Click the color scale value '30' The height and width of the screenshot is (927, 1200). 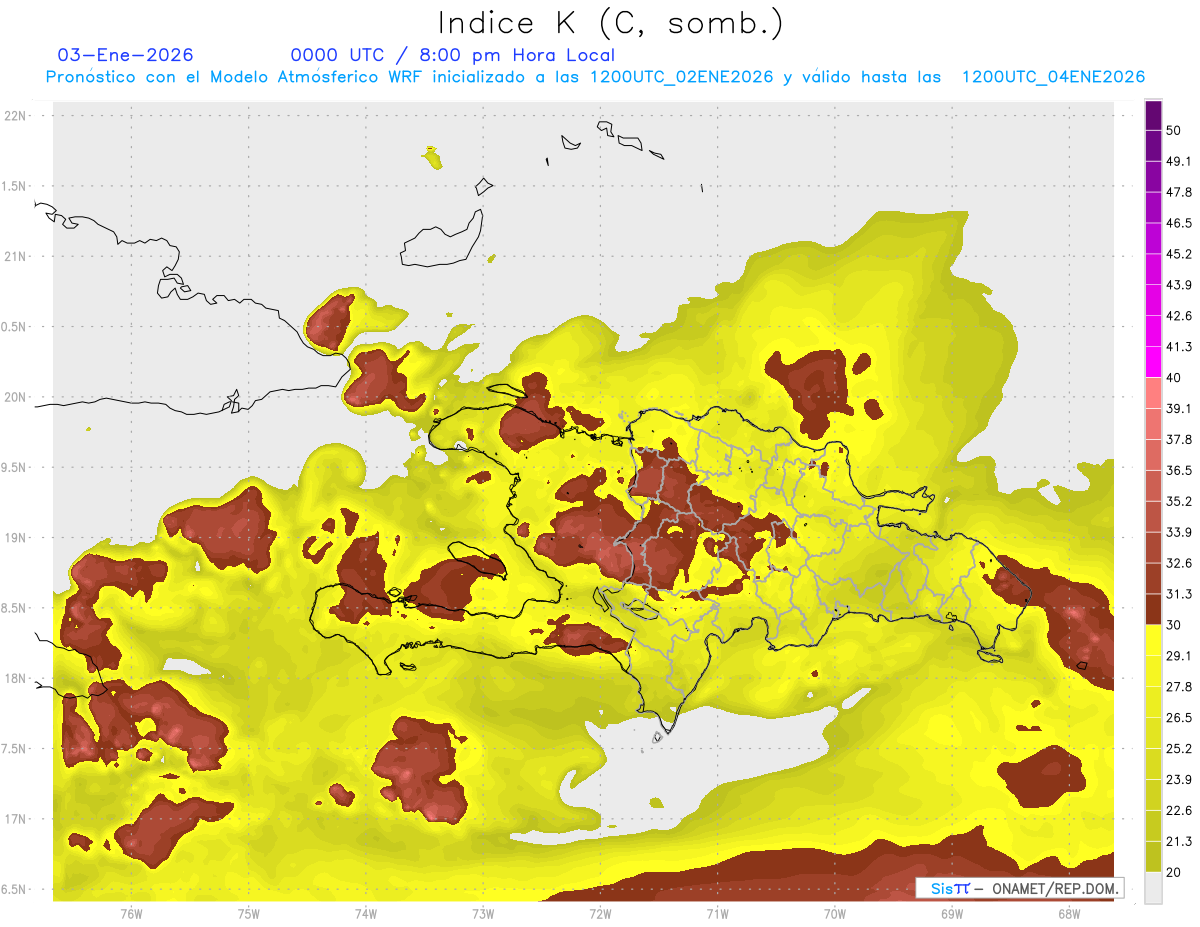pyautogui.click(x=1175, y=625)
